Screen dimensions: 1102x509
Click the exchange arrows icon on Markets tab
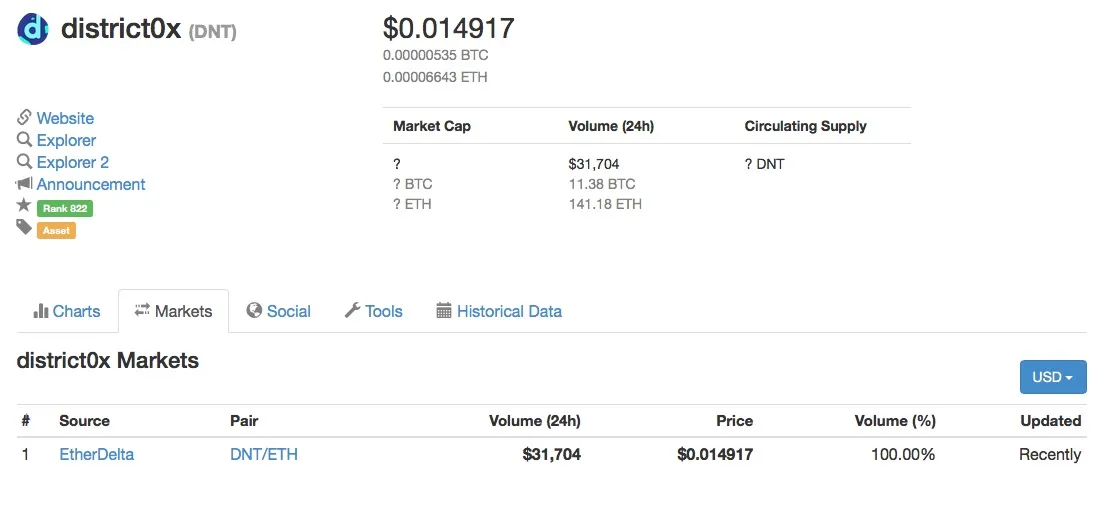coord(143,310)
